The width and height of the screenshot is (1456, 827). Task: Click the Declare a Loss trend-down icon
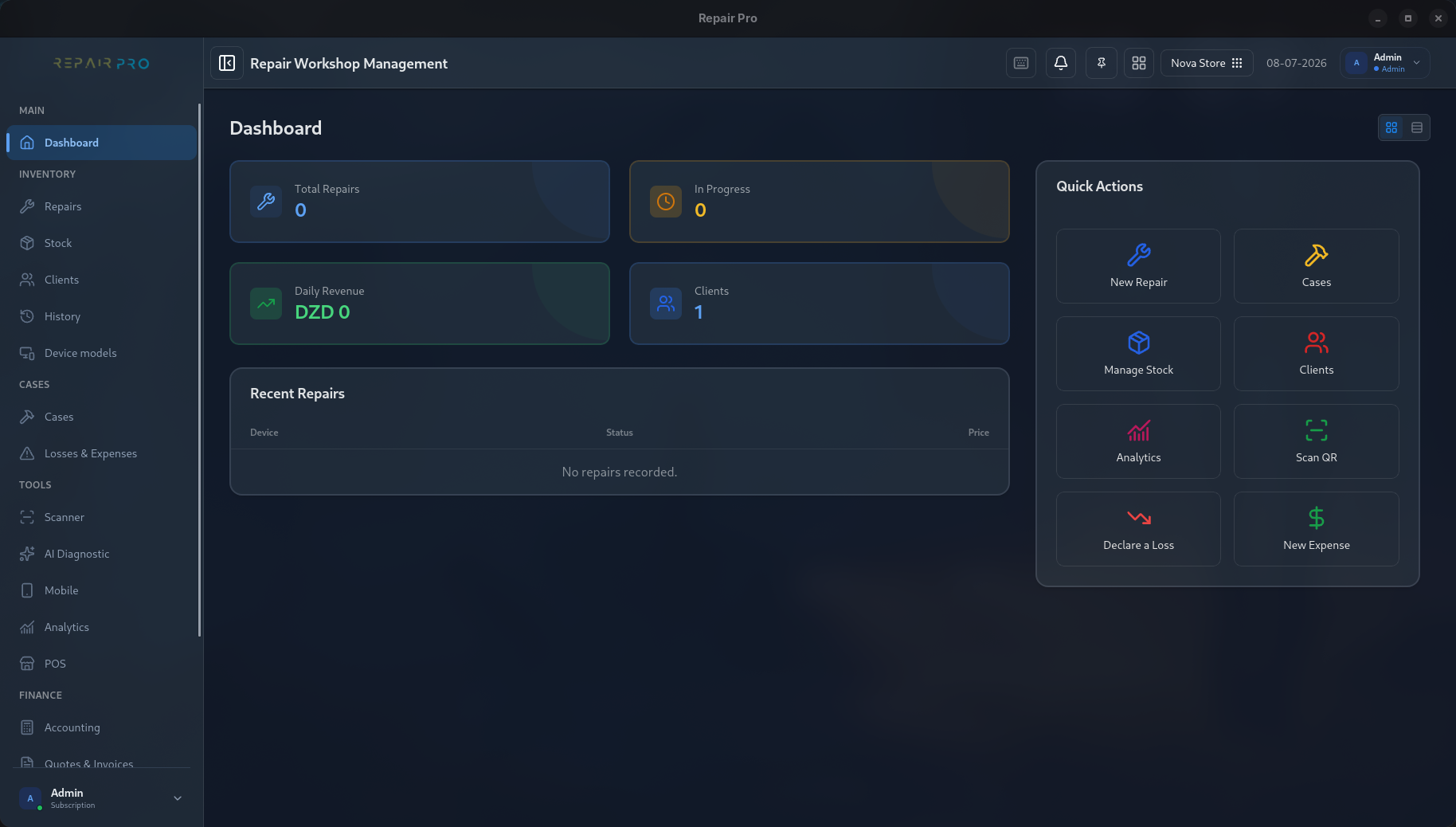1139,518
